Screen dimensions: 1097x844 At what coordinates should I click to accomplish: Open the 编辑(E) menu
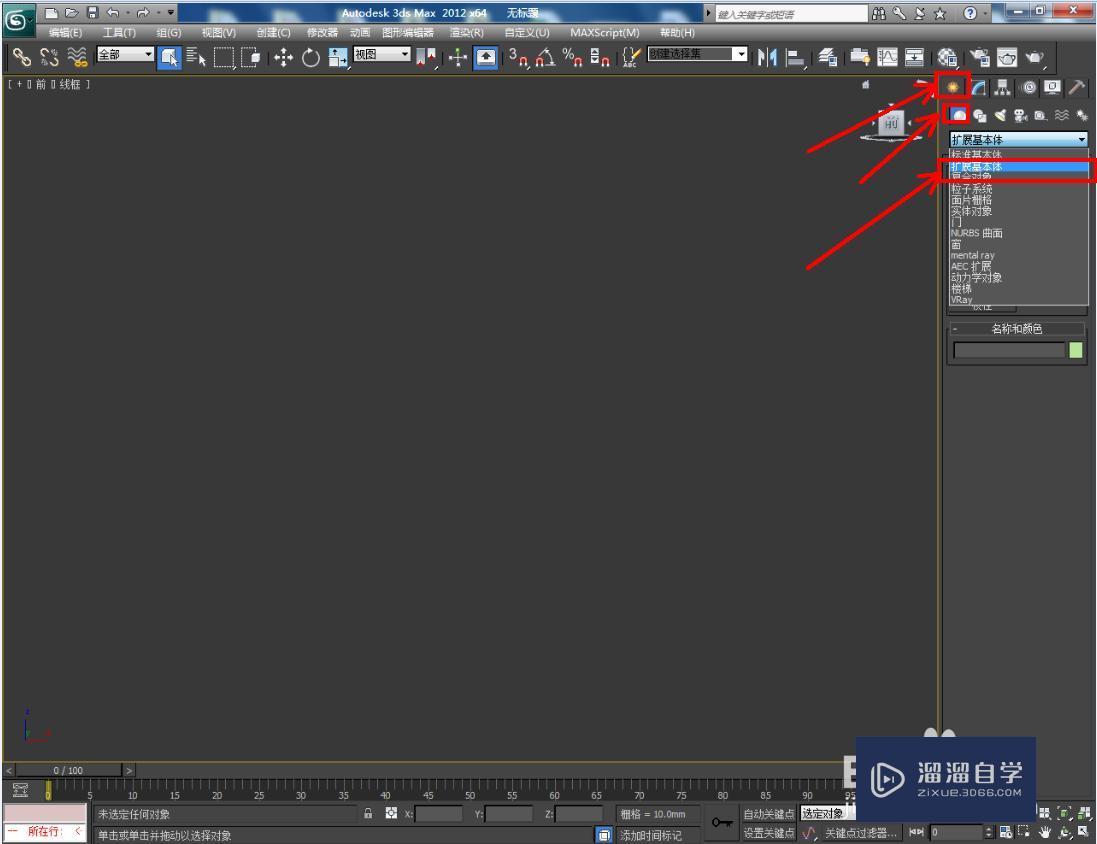coord(66,33)
